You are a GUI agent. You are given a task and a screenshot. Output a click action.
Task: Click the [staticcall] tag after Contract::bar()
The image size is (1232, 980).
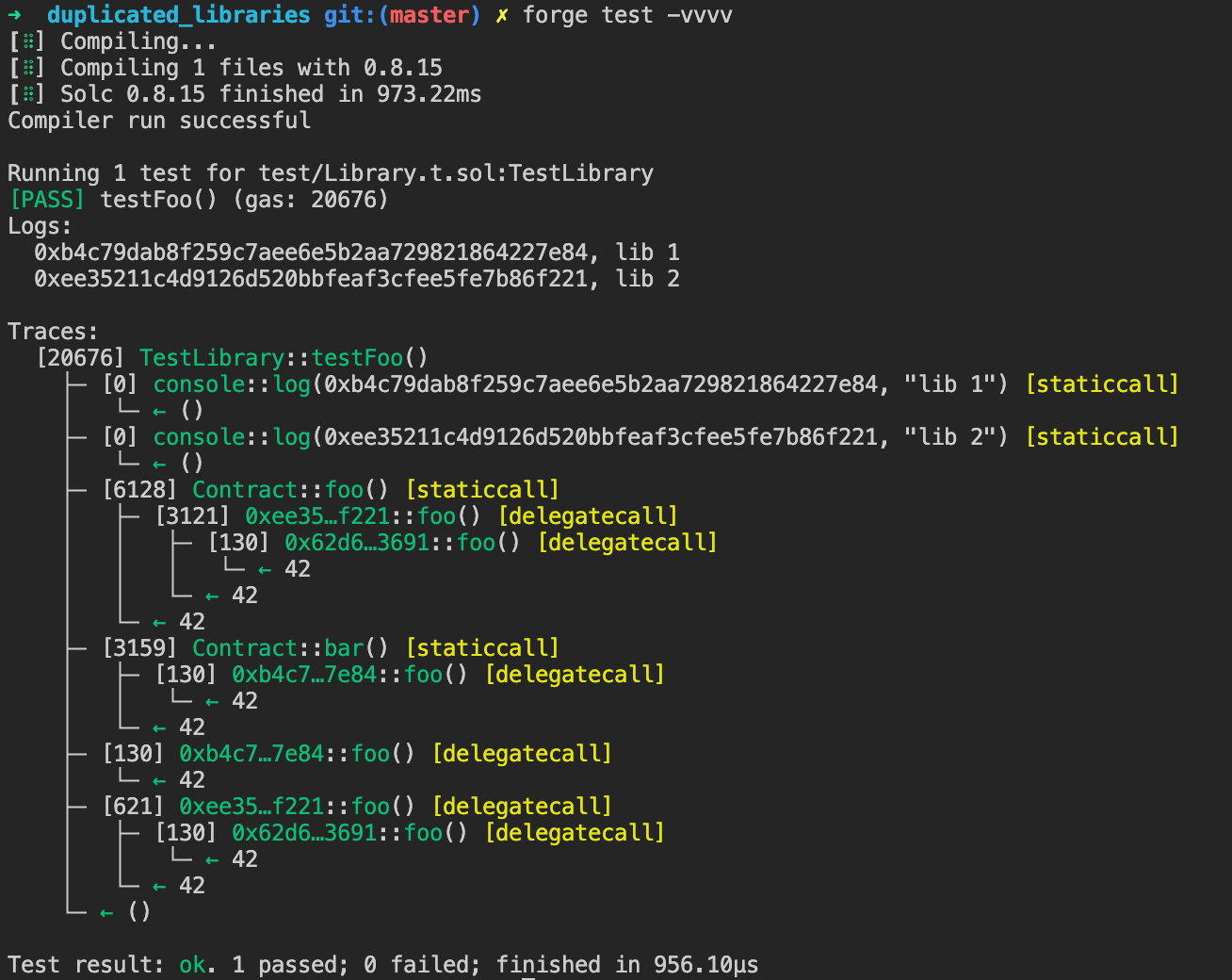point(482,648)
